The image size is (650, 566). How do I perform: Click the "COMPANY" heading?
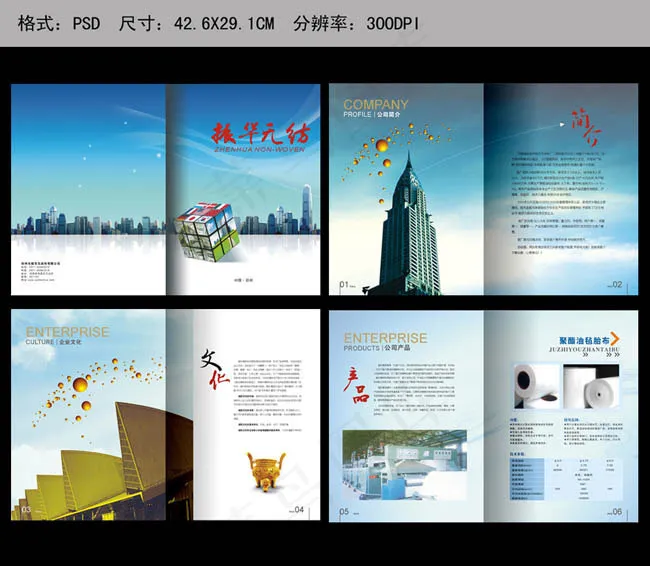(376, 104)
